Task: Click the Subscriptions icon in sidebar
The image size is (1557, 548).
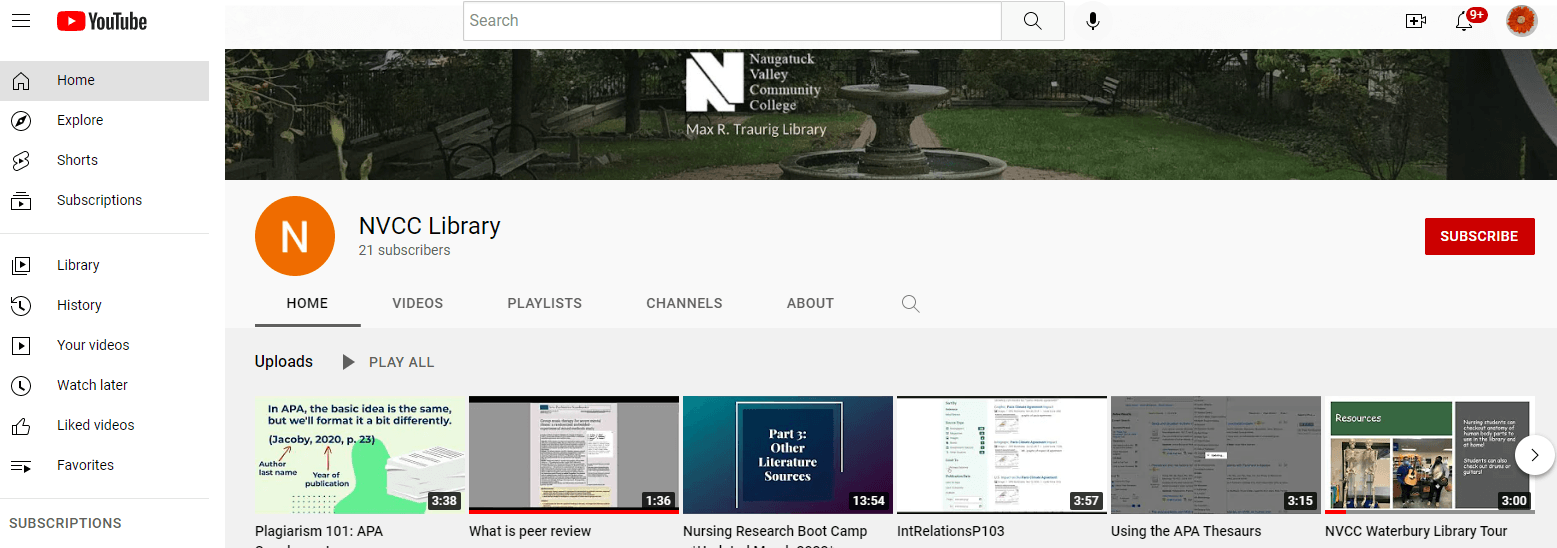Action: coord(21,200)
